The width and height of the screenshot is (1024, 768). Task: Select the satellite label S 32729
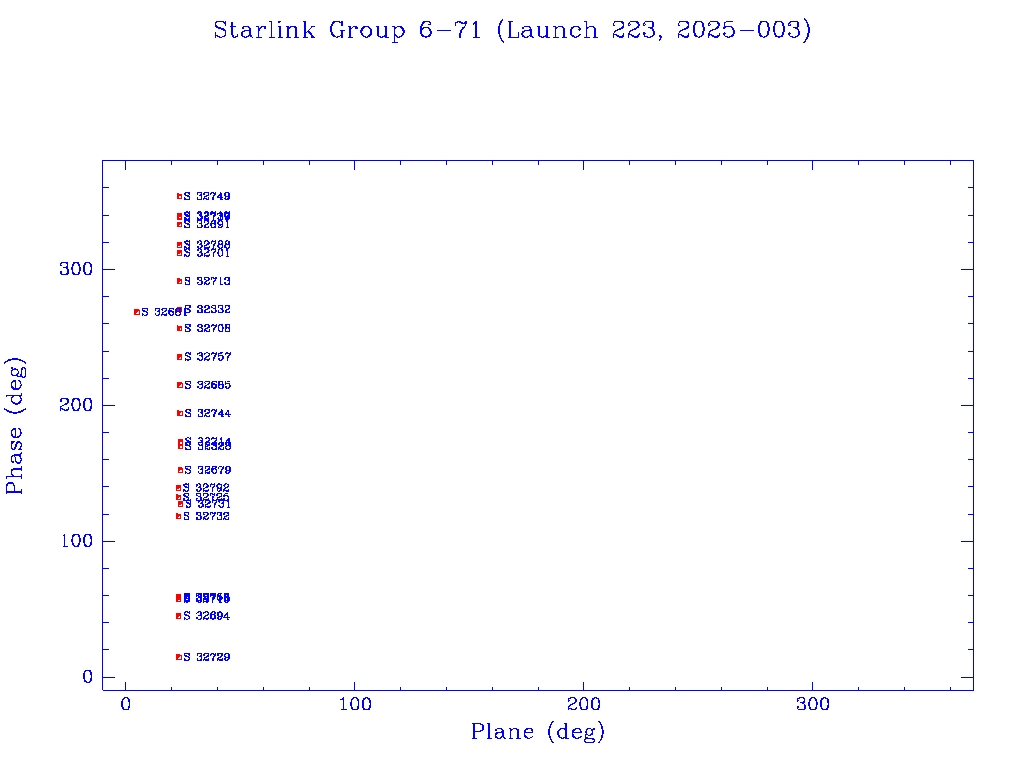pyautogui.click(x=206, y=657)
